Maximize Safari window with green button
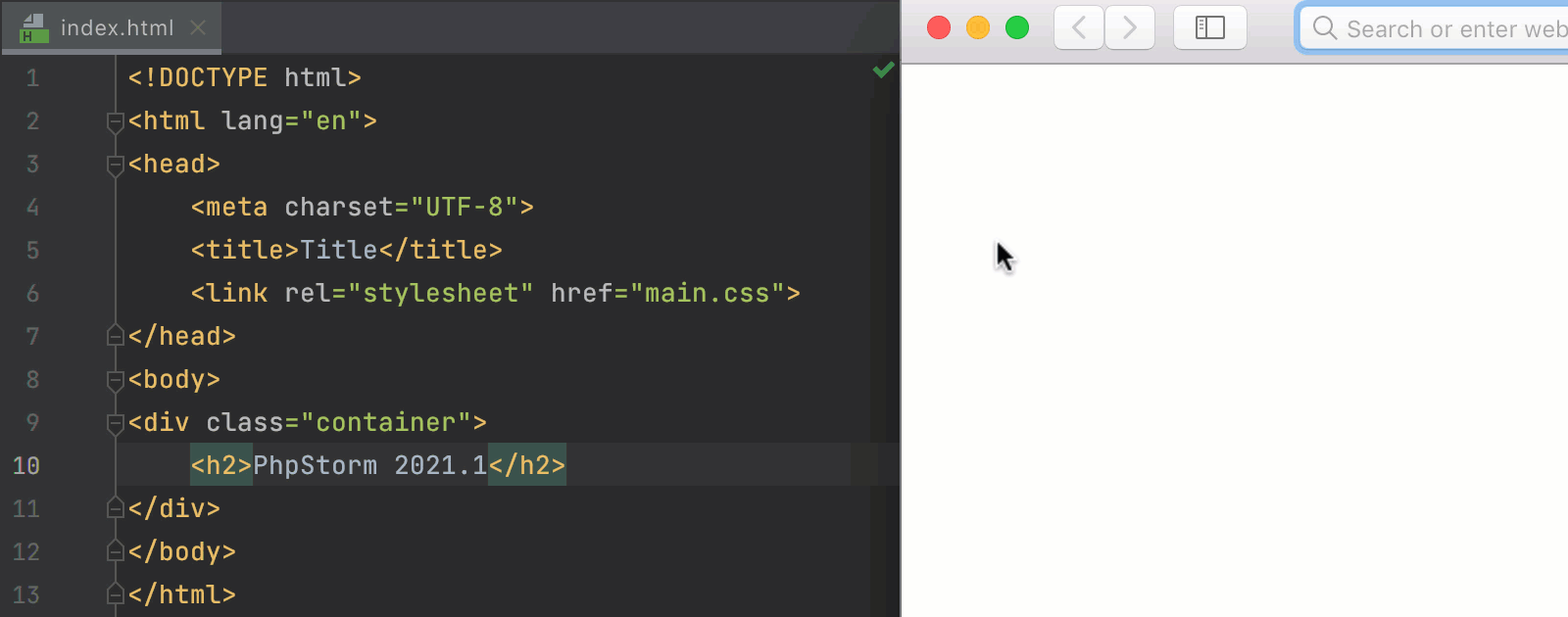Viewport: 1568px width, 617px height. coord(1017,27)
